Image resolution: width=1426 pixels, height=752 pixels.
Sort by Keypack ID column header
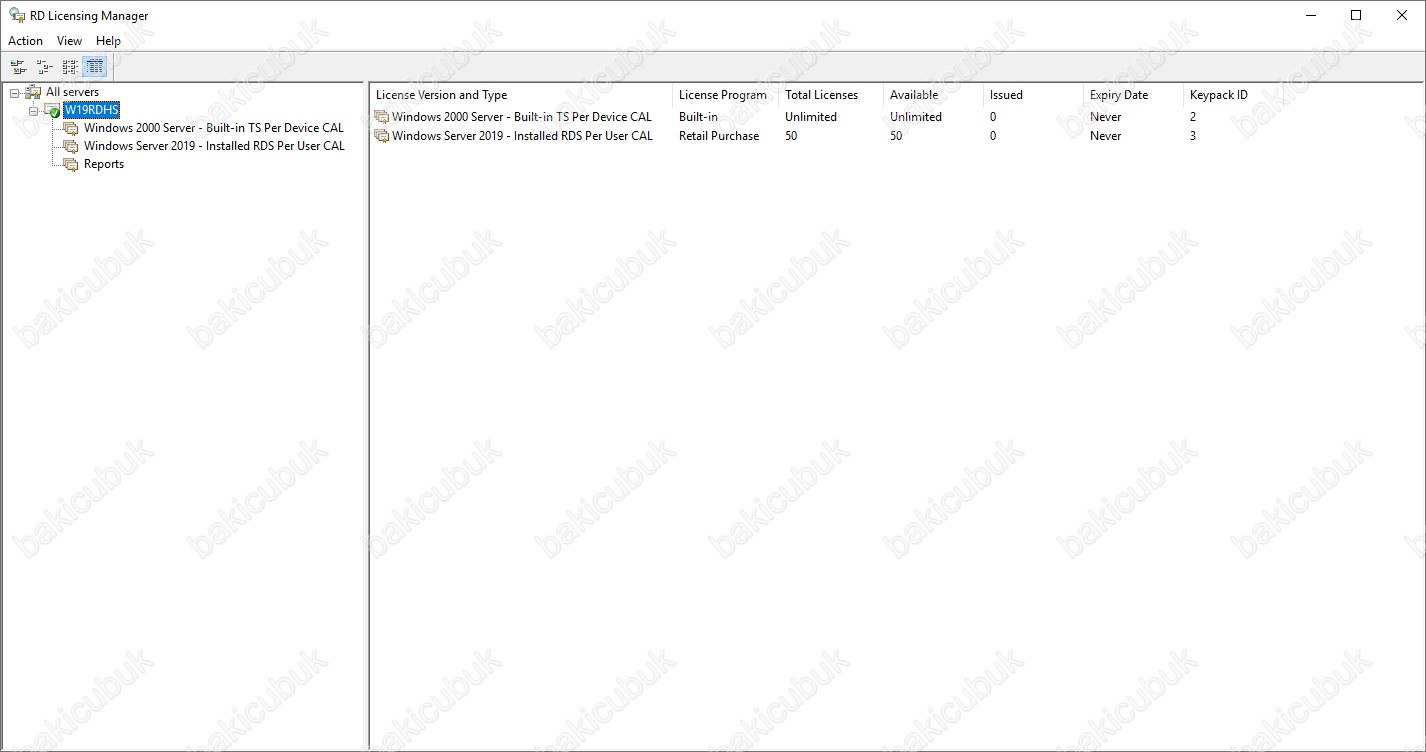(x=1233, y=95)
